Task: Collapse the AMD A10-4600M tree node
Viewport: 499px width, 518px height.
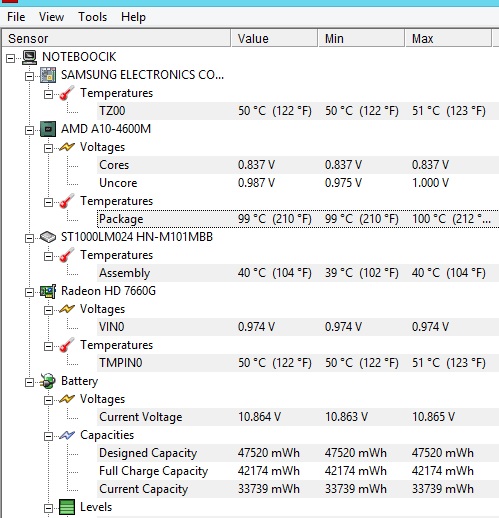Action: click(29, 130)
